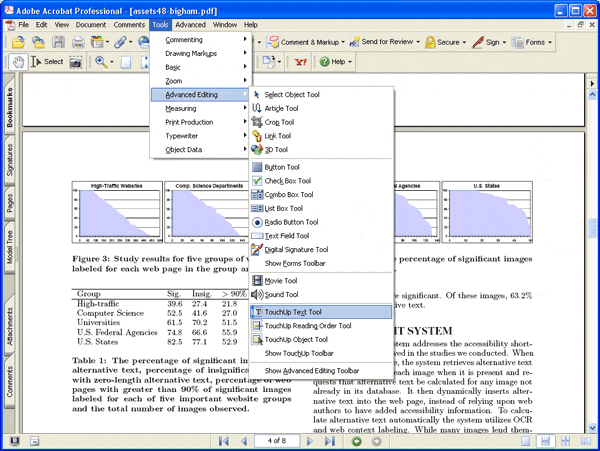Click the green Previous View button
This screenshot has height=451, width=600.
pos(357,441)
